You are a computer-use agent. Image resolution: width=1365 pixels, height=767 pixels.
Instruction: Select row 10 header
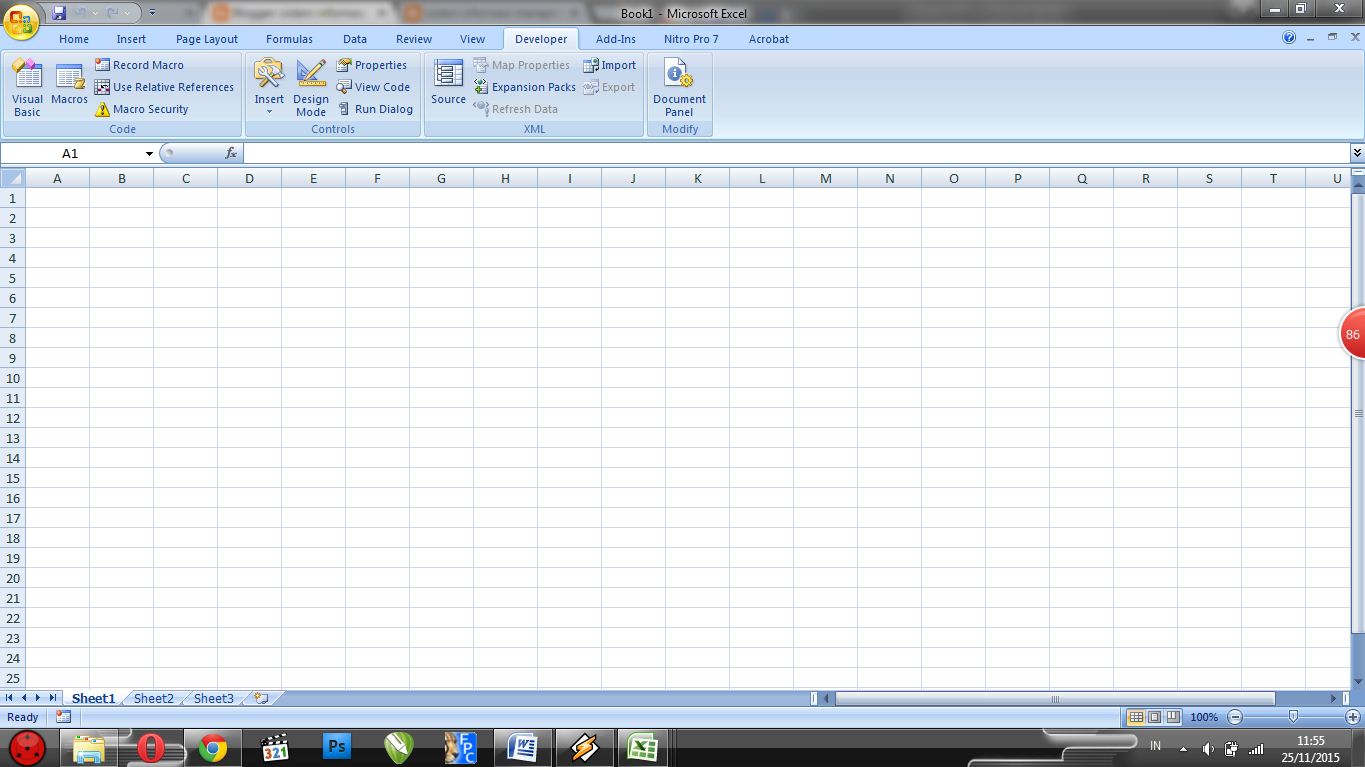(13, 378)
